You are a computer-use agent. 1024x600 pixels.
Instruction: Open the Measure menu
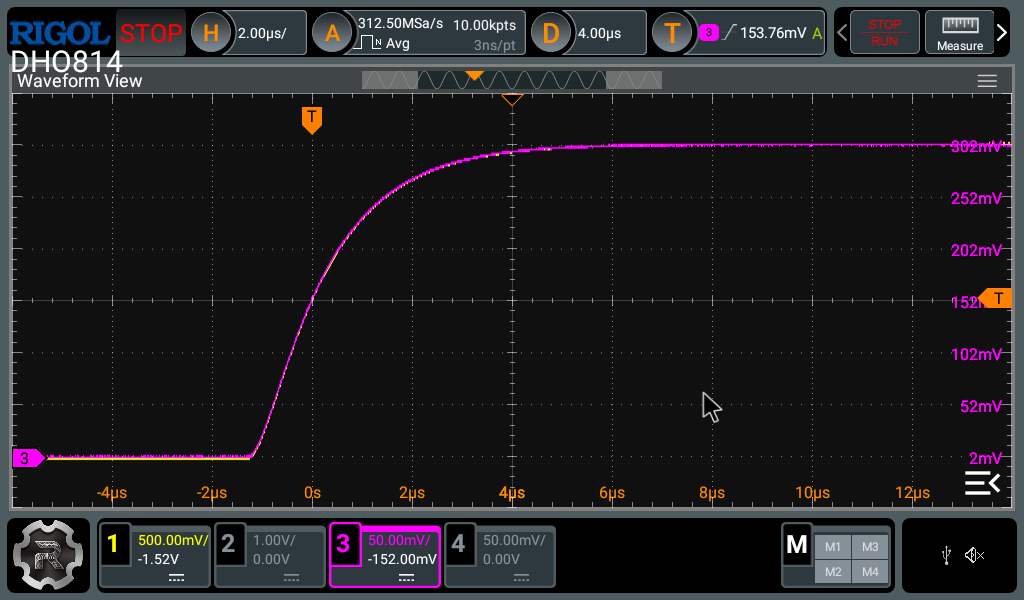(958, 32)
